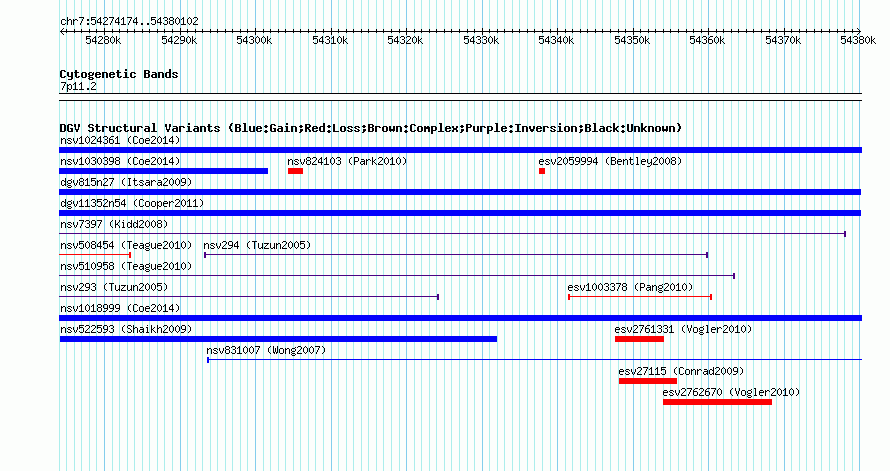This screenshot has height=471, width=890.
Task: Click the esv1003378 red loss line
Action: [x=640, y=297]
